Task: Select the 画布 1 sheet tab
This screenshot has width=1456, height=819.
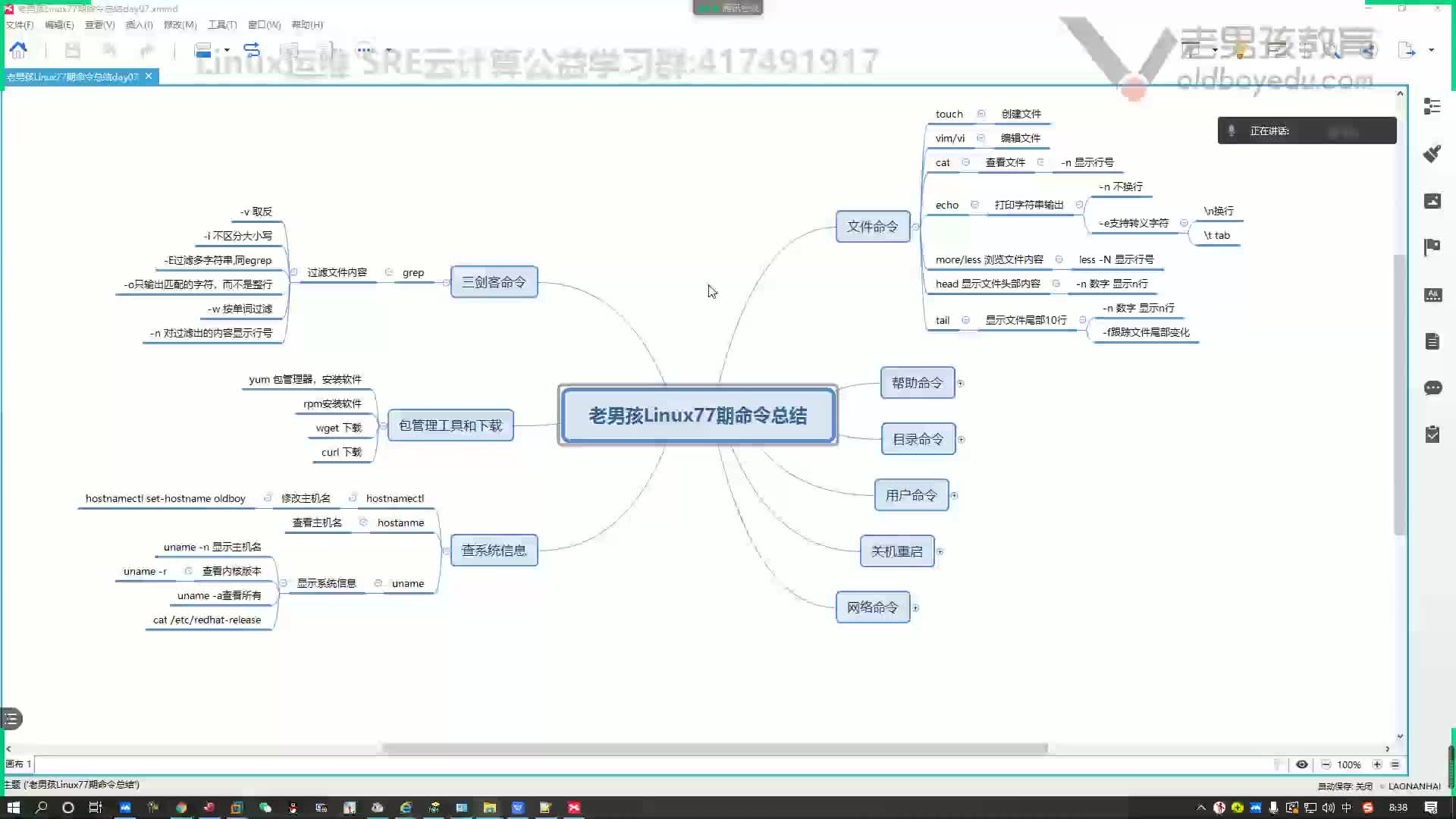Action: (18, 764)
